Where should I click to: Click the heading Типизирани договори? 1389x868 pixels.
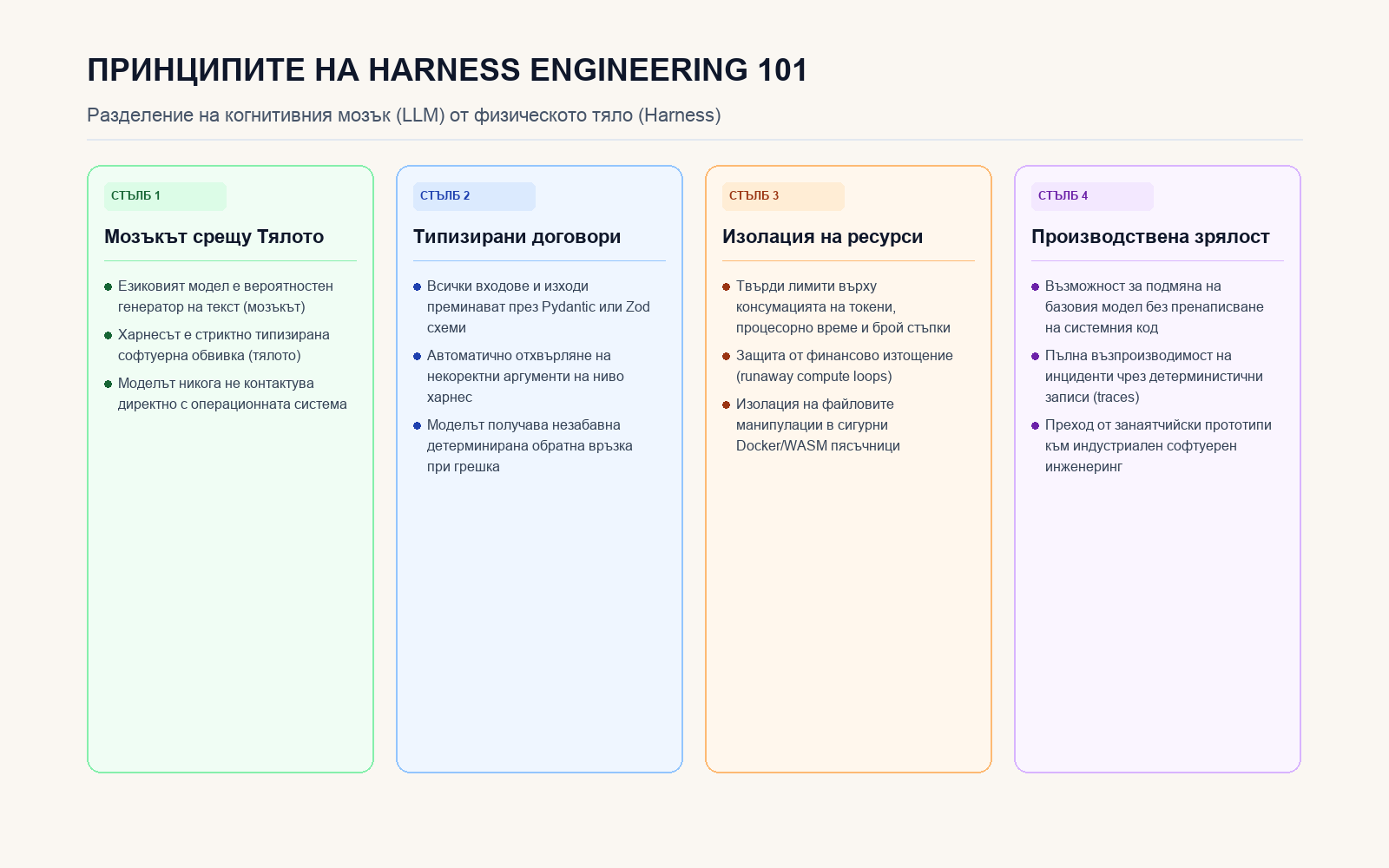pos(517,237)
